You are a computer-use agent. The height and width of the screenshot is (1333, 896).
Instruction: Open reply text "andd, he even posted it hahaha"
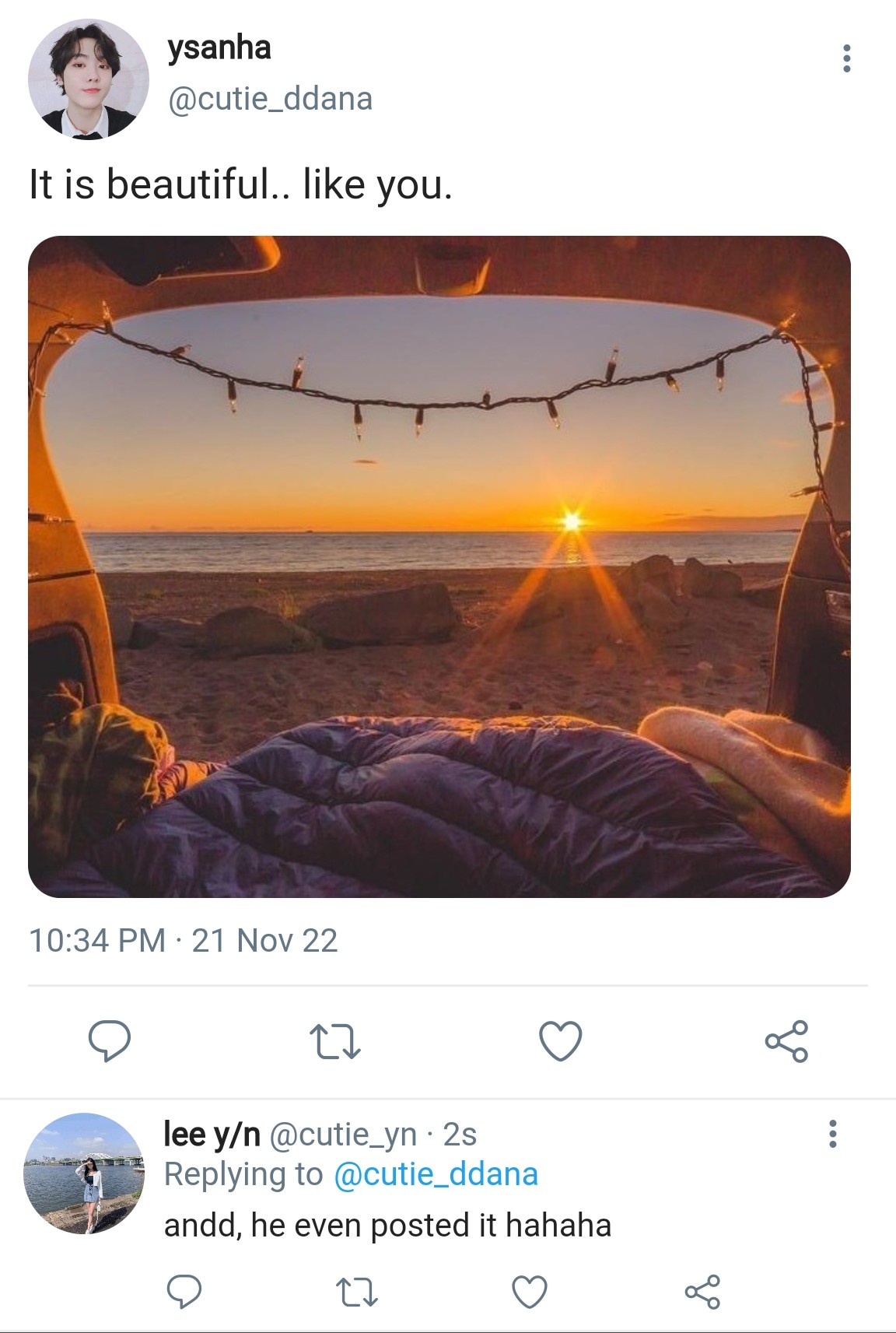[387, 1226]
